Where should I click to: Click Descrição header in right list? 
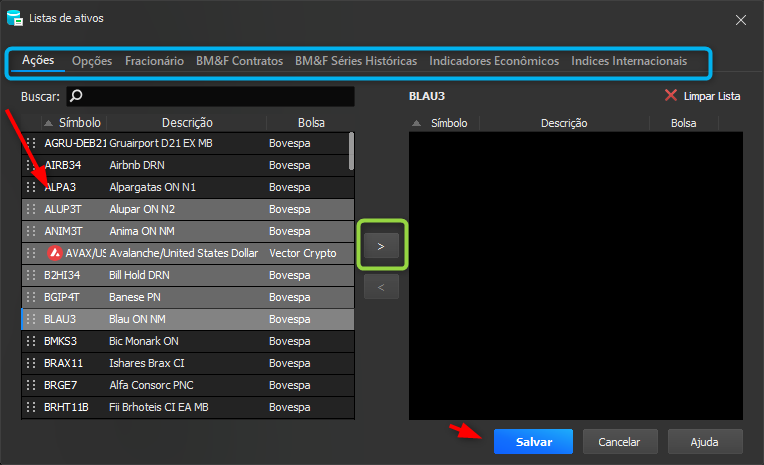click(564, 123)
